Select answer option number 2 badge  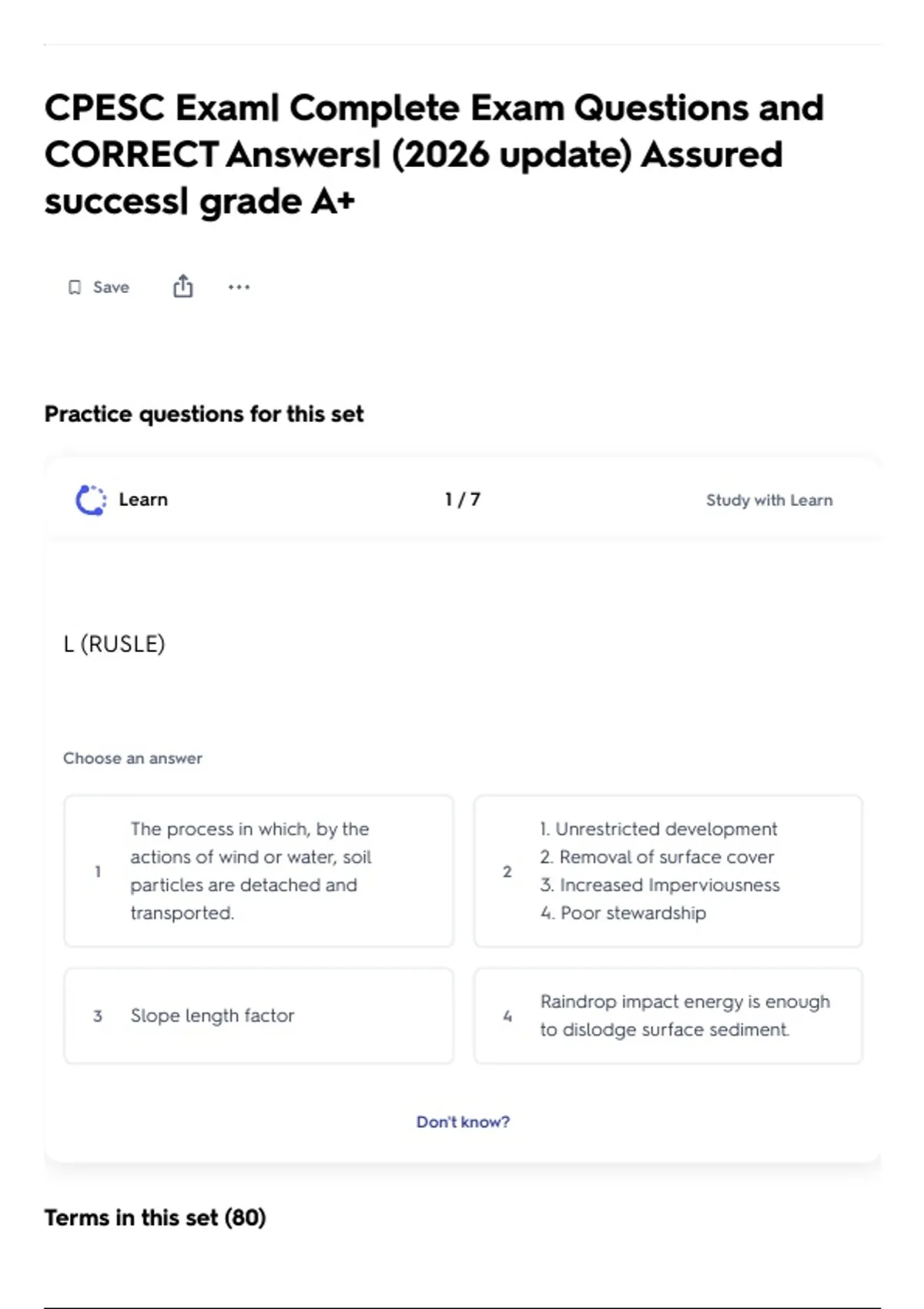507,872
